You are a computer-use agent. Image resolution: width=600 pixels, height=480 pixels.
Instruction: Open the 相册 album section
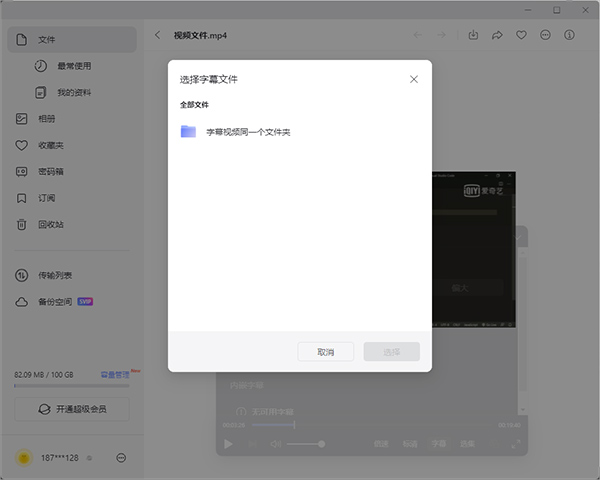coord(46,119)
